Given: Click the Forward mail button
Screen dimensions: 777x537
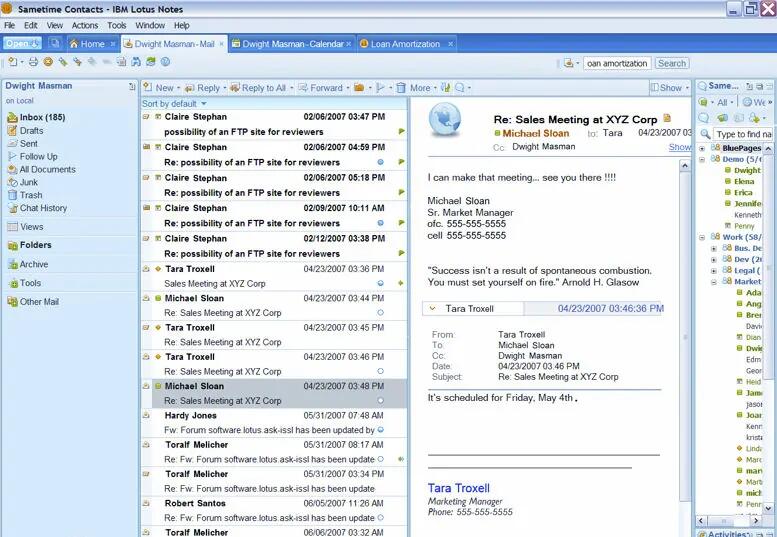Looking at the screenshot, I should (x=320, y=88).
